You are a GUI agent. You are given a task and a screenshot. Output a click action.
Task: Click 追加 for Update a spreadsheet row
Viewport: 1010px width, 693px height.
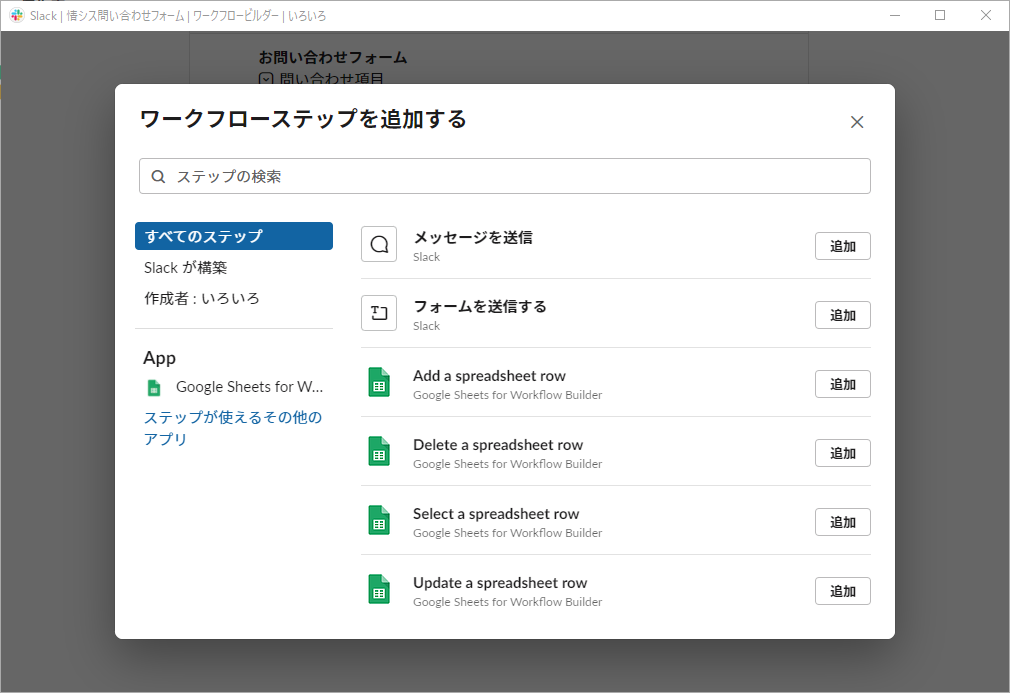click(x=842, y=590)
